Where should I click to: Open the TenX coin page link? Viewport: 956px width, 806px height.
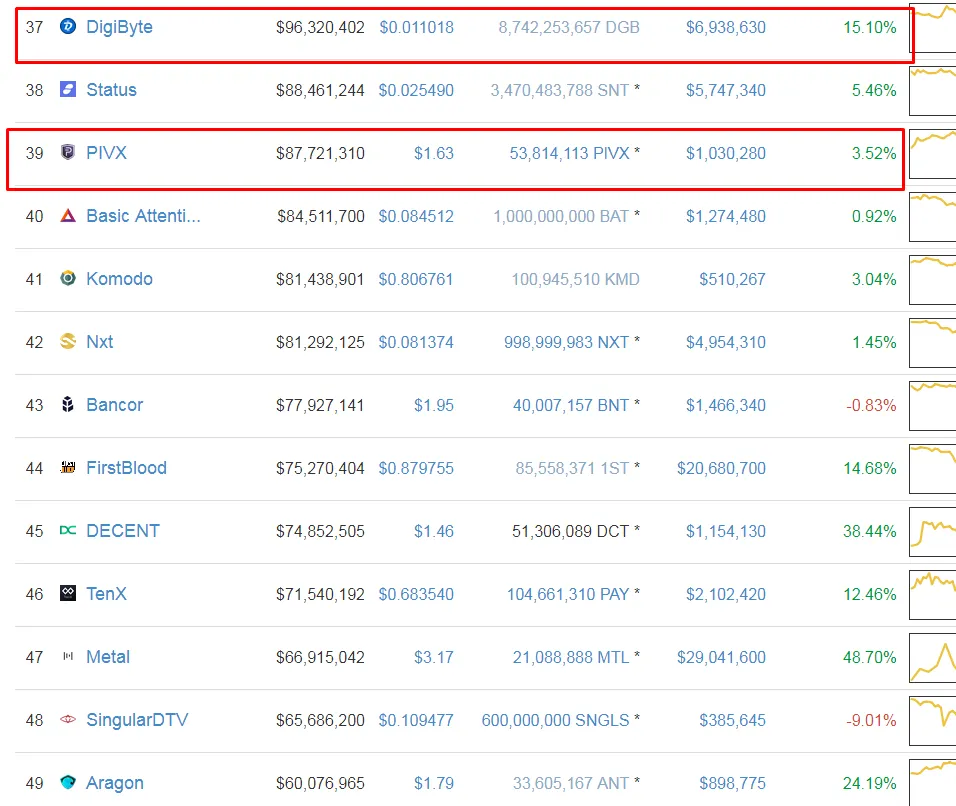pos(107,594)
